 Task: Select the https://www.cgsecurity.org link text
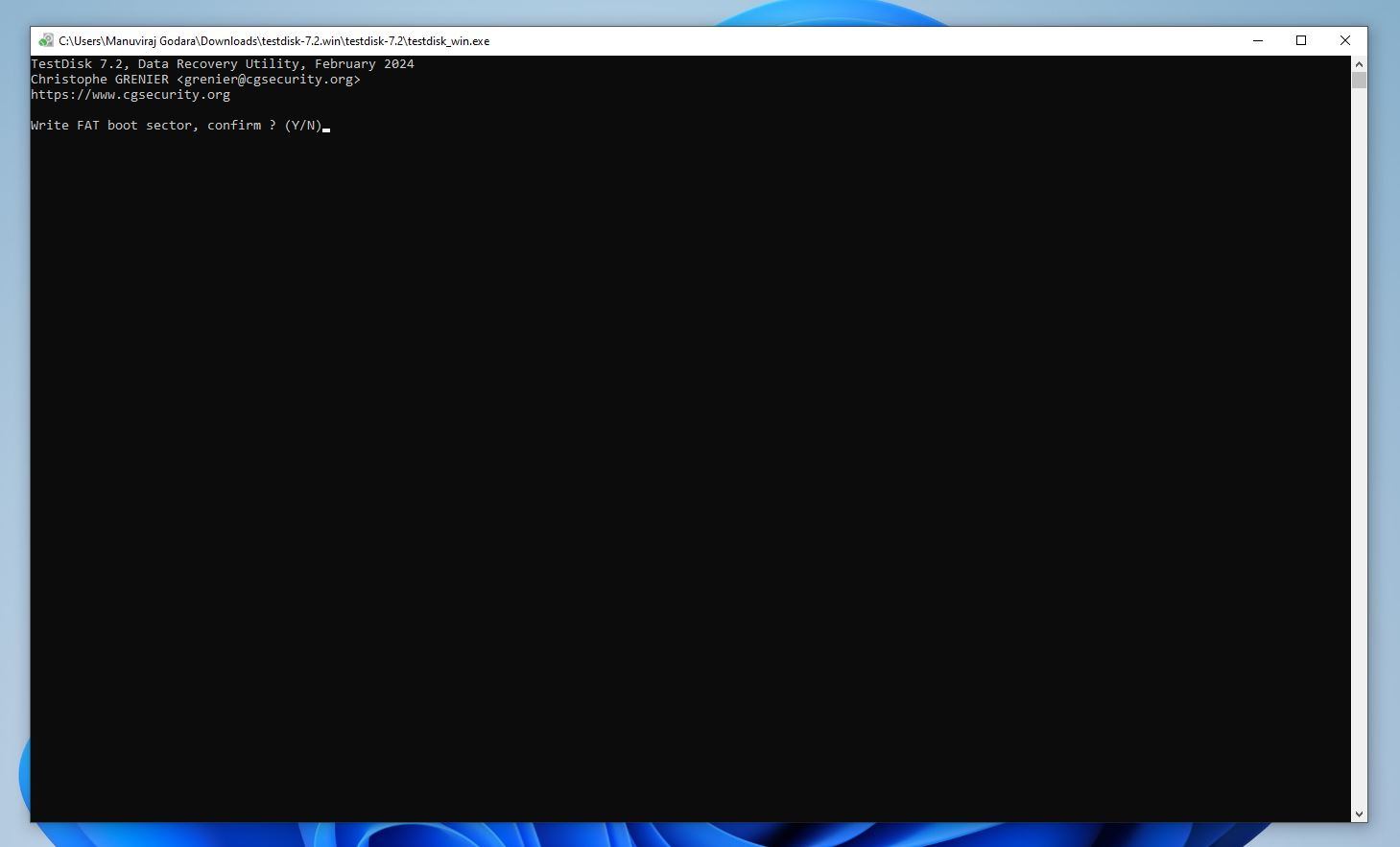[x=131, y=94]
